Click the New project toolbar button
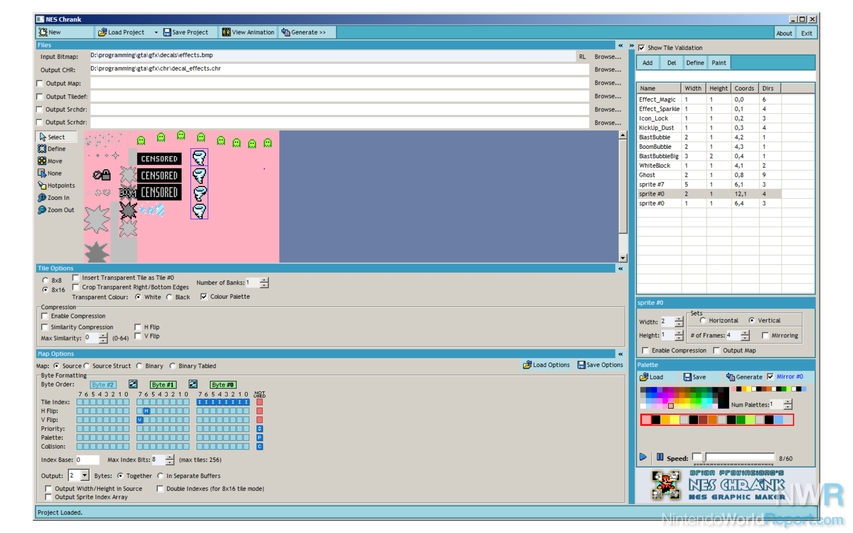 (x=50, y=32)
